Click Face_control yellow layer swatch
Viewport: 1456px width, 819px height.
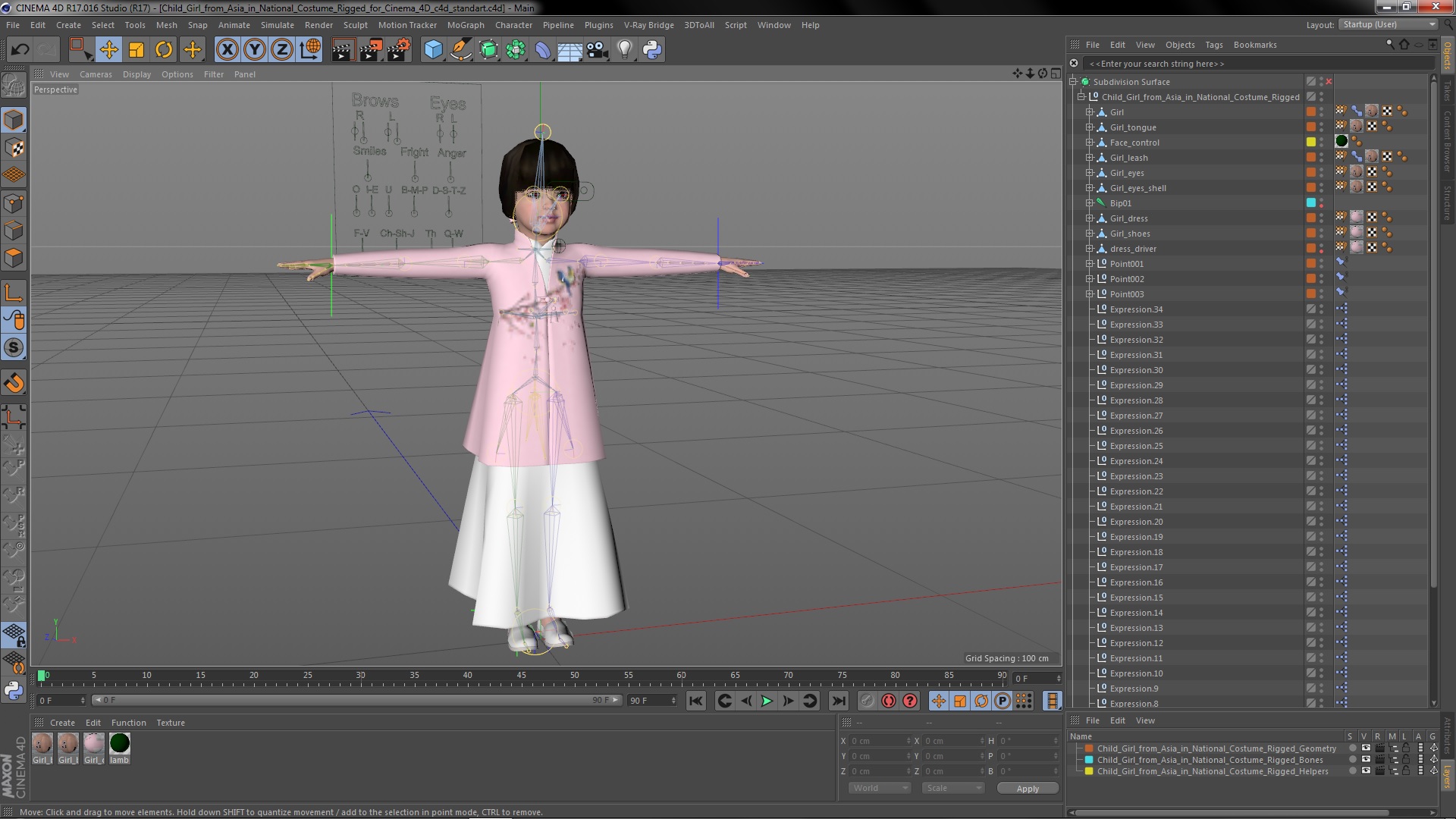coord(1310,143)
